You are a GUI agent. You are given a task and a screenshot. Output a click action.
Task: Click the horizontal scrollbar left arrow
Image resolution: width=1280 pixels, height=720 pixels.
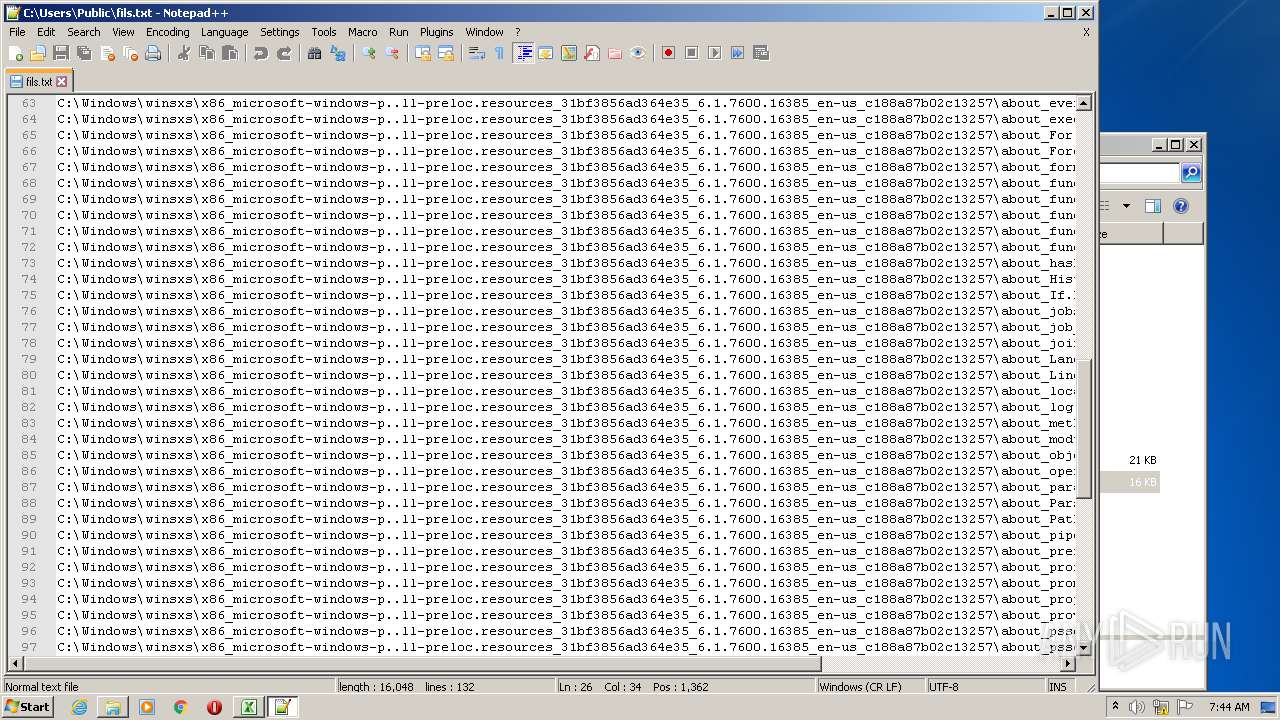coord(15,664)
